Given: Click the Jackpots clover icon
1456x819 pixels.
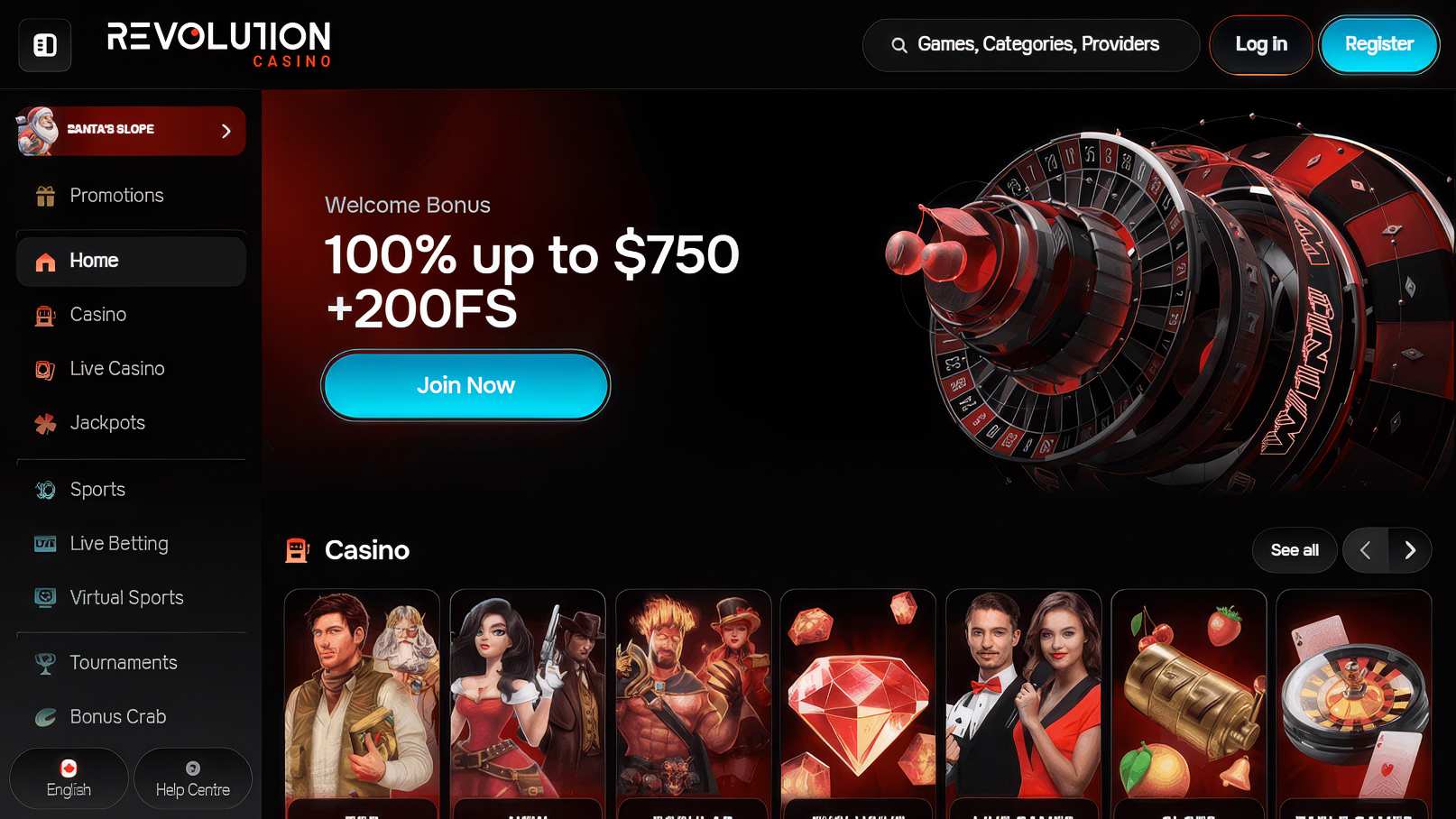Looking at the screenshot, I should tap(45, 423).
